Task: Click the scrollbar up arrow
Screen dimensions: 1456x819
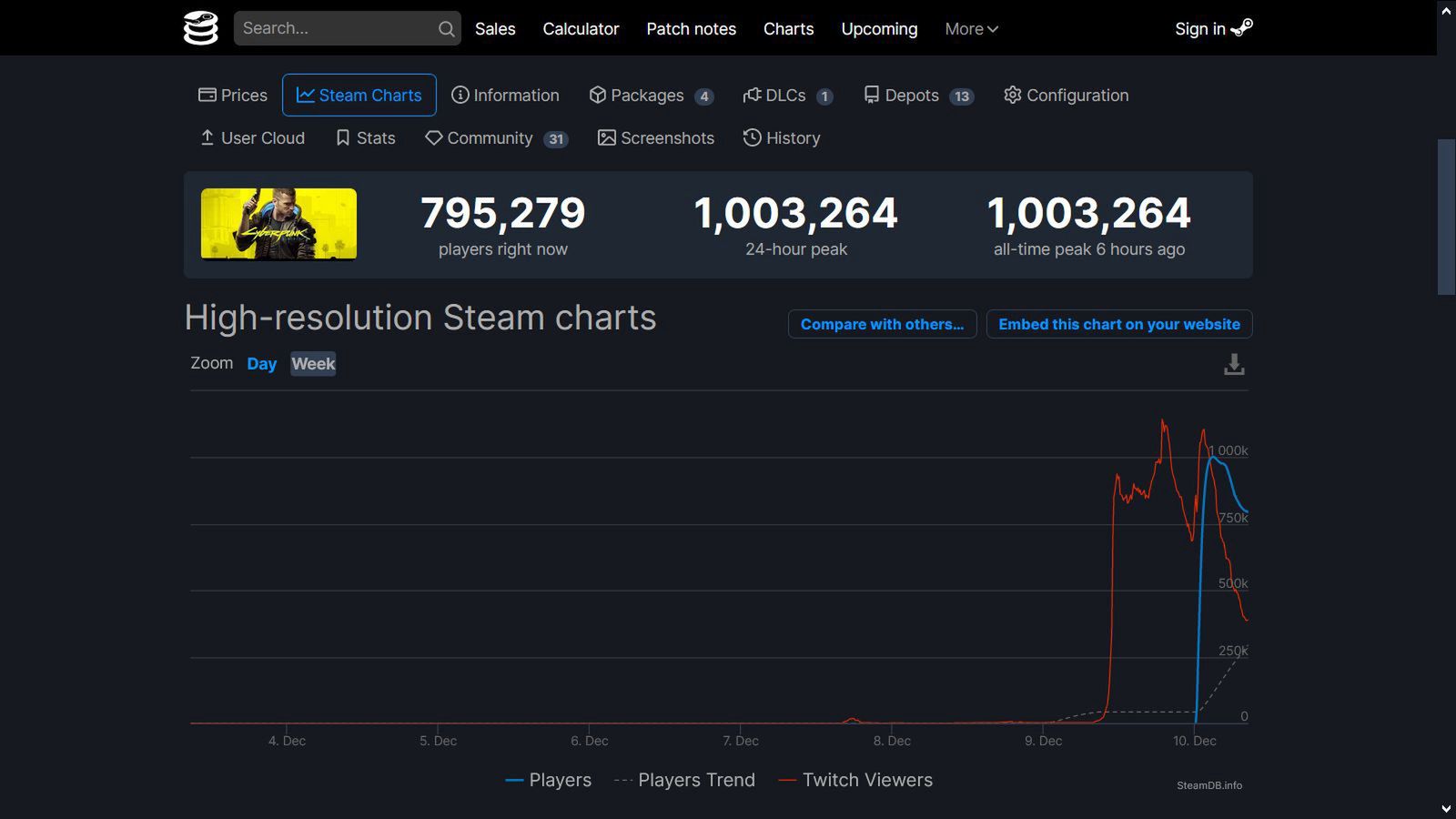Action: coord(1446,11)
